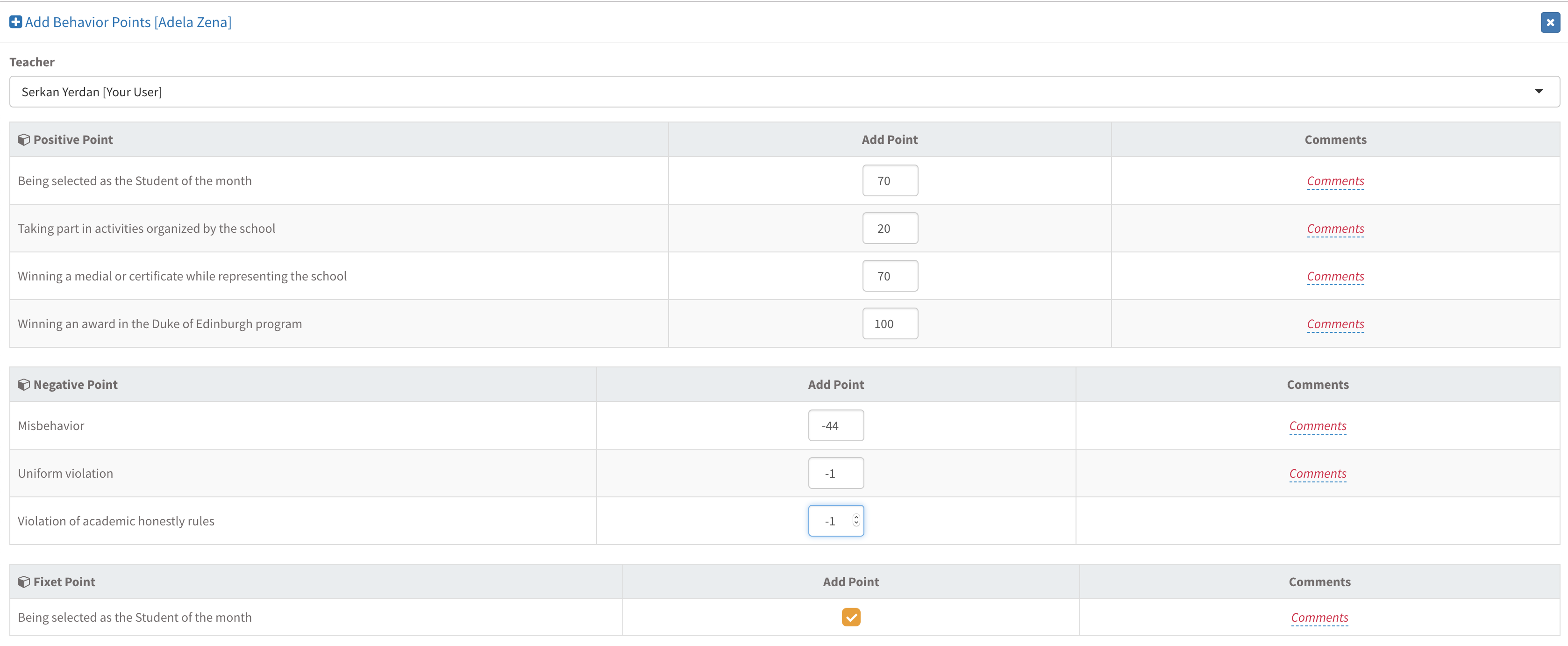Click 'Being selected as Student of the month' in Positive table

(x=135, y=181)
